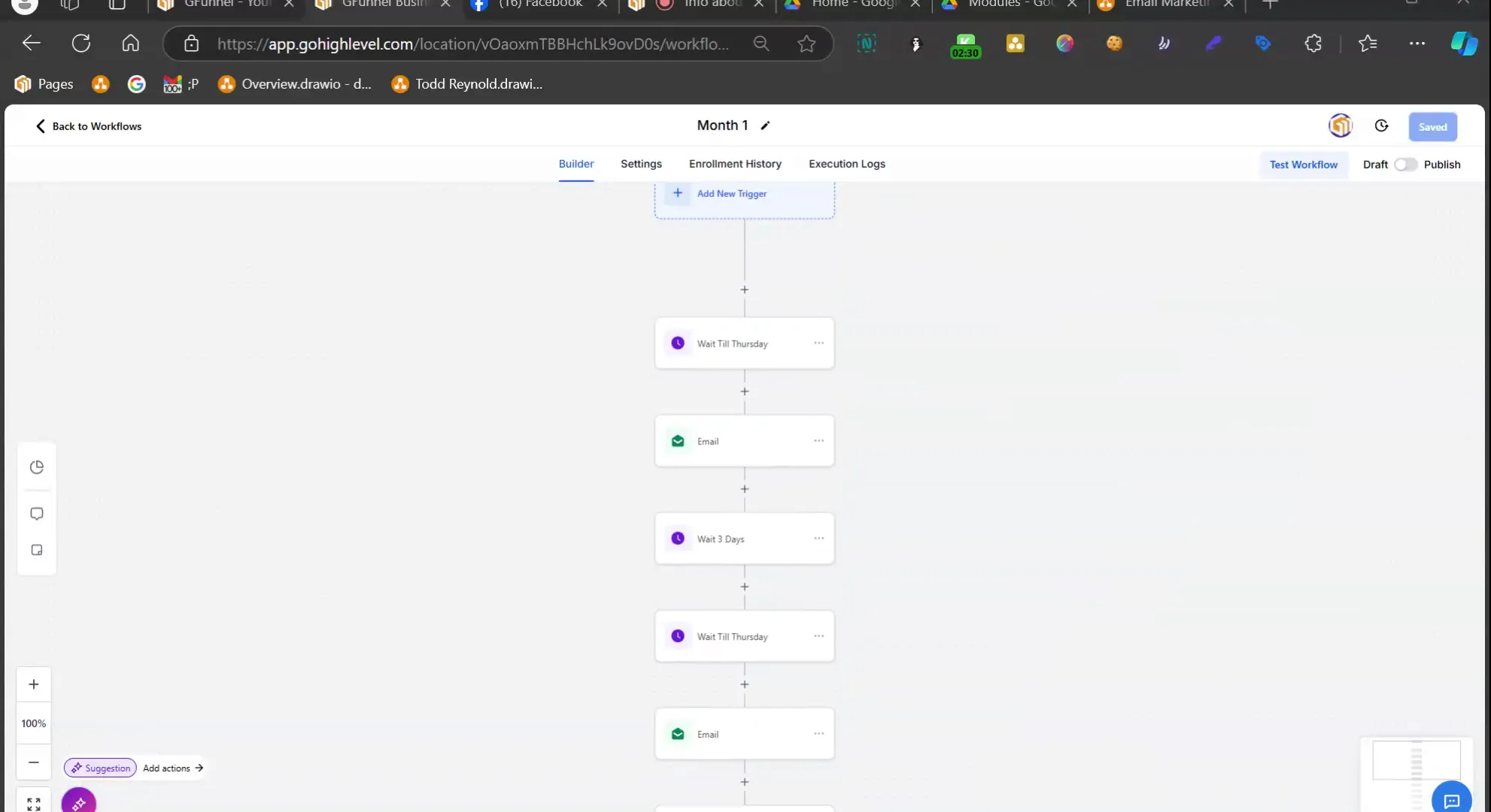The height and width of the screenshot is (812, 1491).
Task: Click the 100% zoom level indicator
Action: [34, 723]
